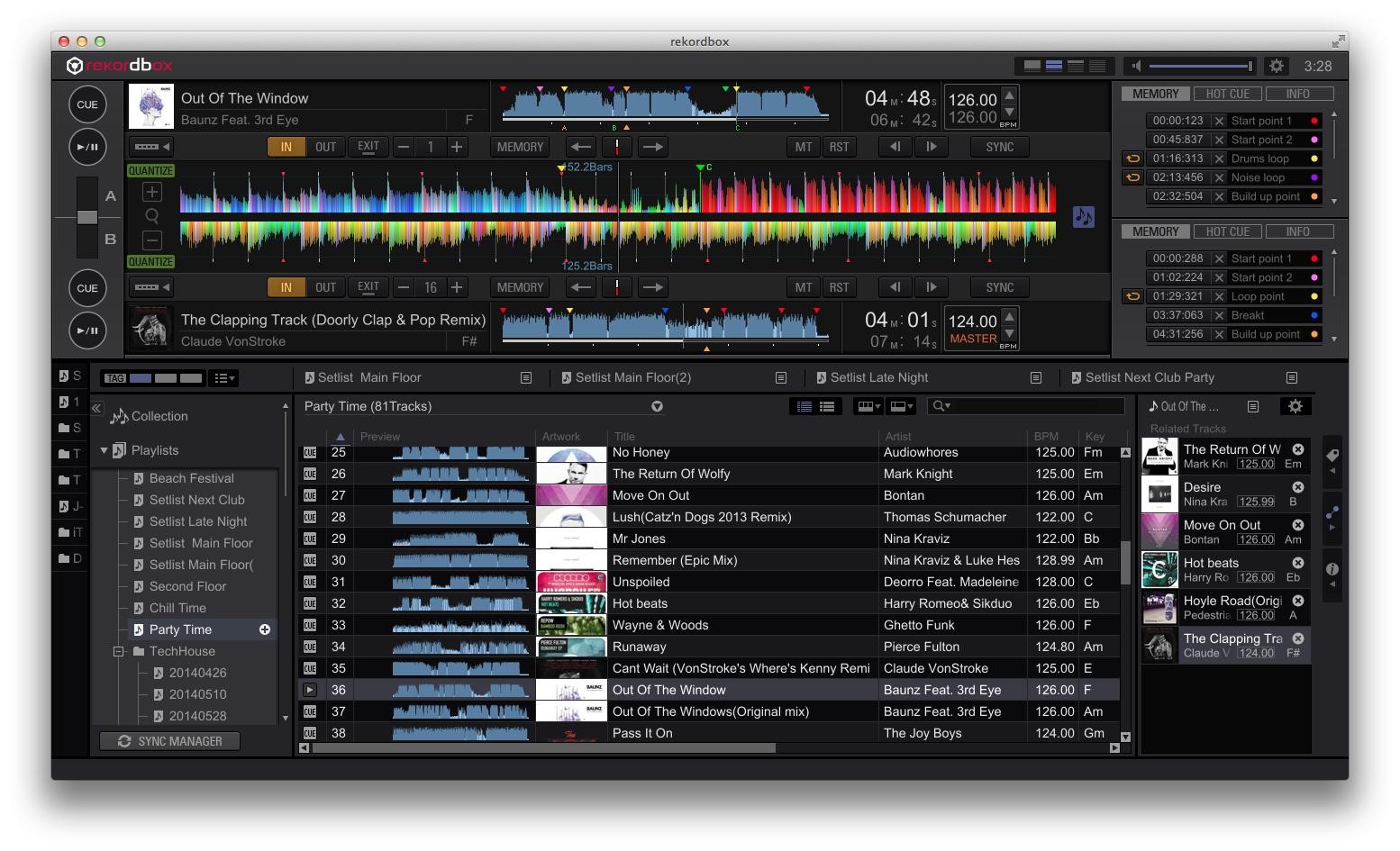Add to Party Time playlist using plus icon
The image size is (1400, 851).
pyautogui.click(x=265, y=629)
